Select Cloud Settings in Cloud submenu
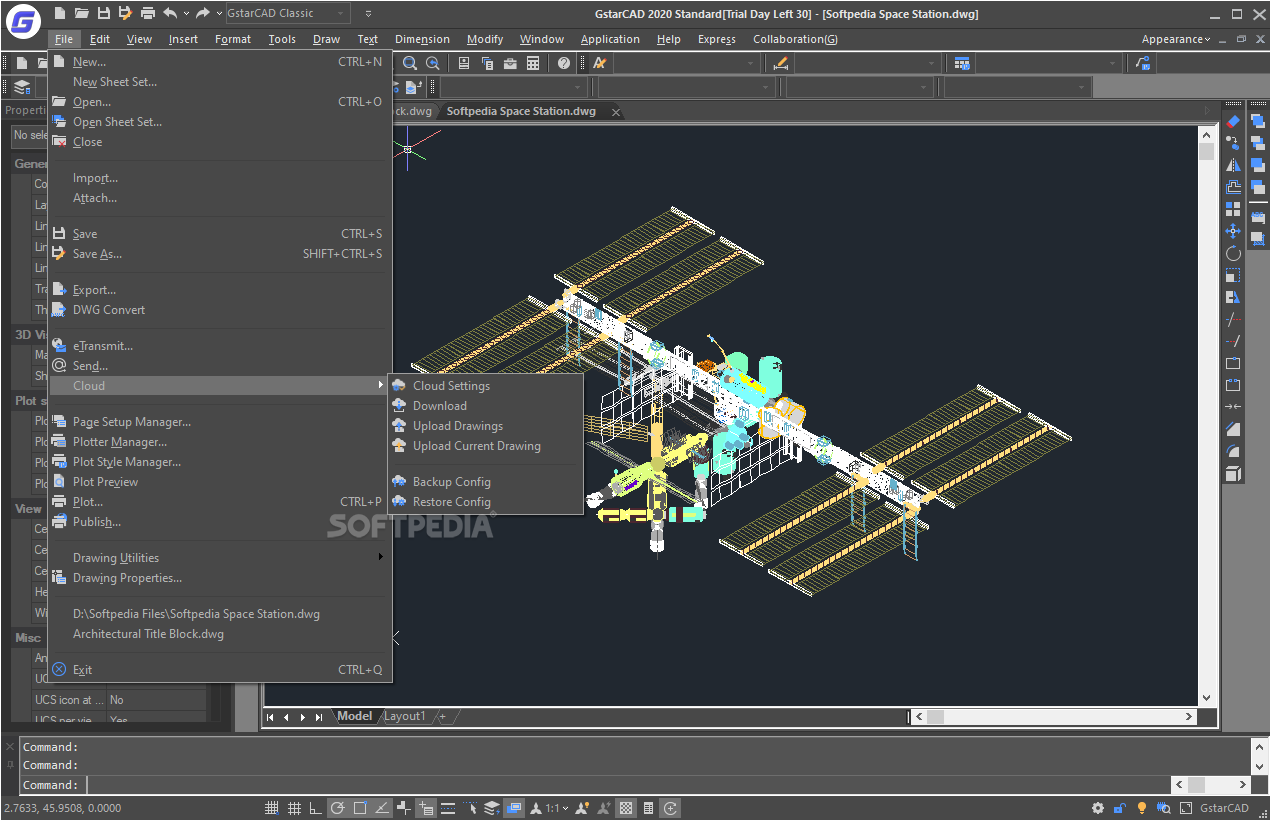This screenshot has width=1271, height=821. (x=485, y=386)
